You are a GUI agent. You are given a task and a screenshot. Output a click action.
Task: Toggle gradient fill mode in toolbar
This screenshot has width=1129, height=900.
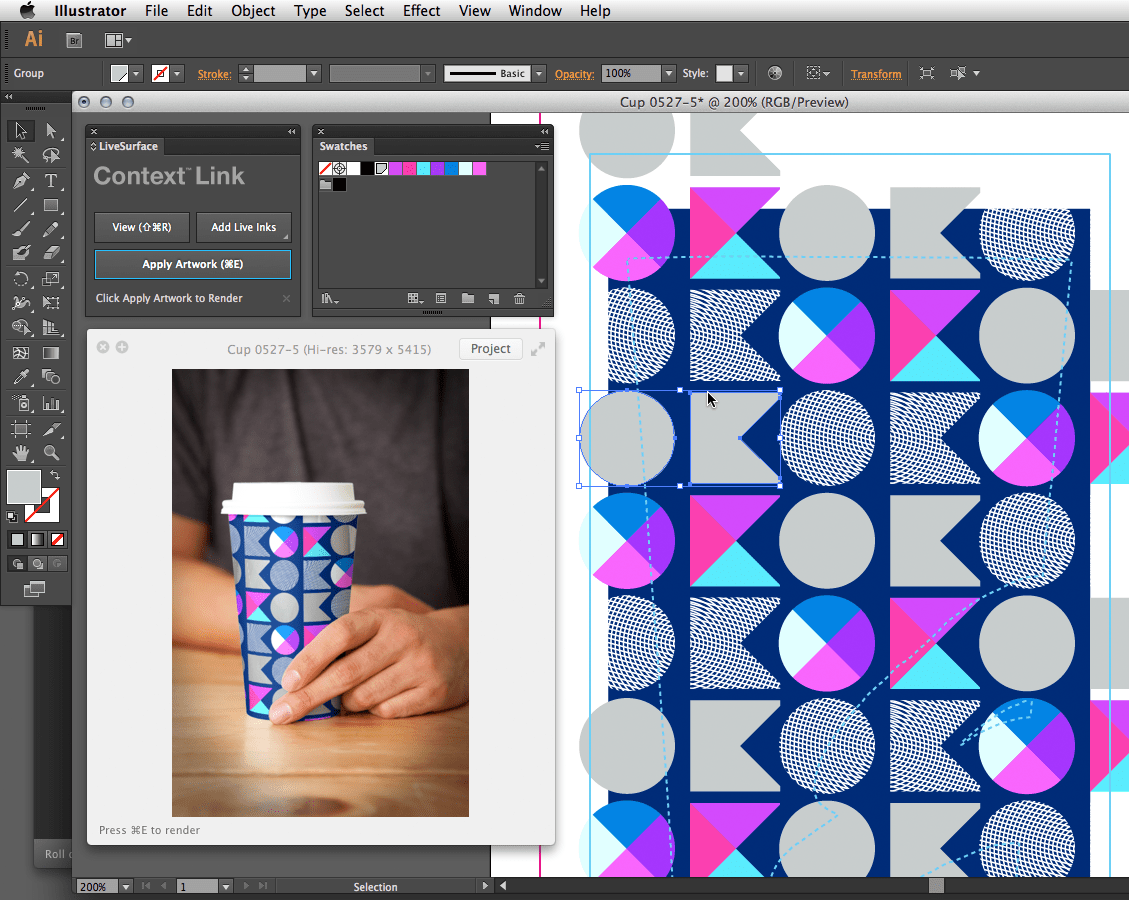click(37, 539)
